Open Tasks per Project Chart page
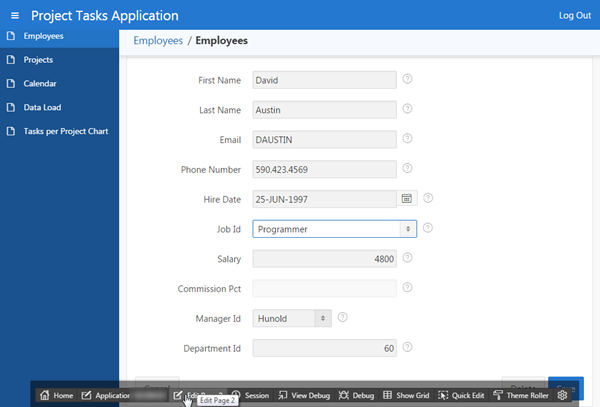The height and width of the screenshot is (407, 600). click(x=59, y=131)
